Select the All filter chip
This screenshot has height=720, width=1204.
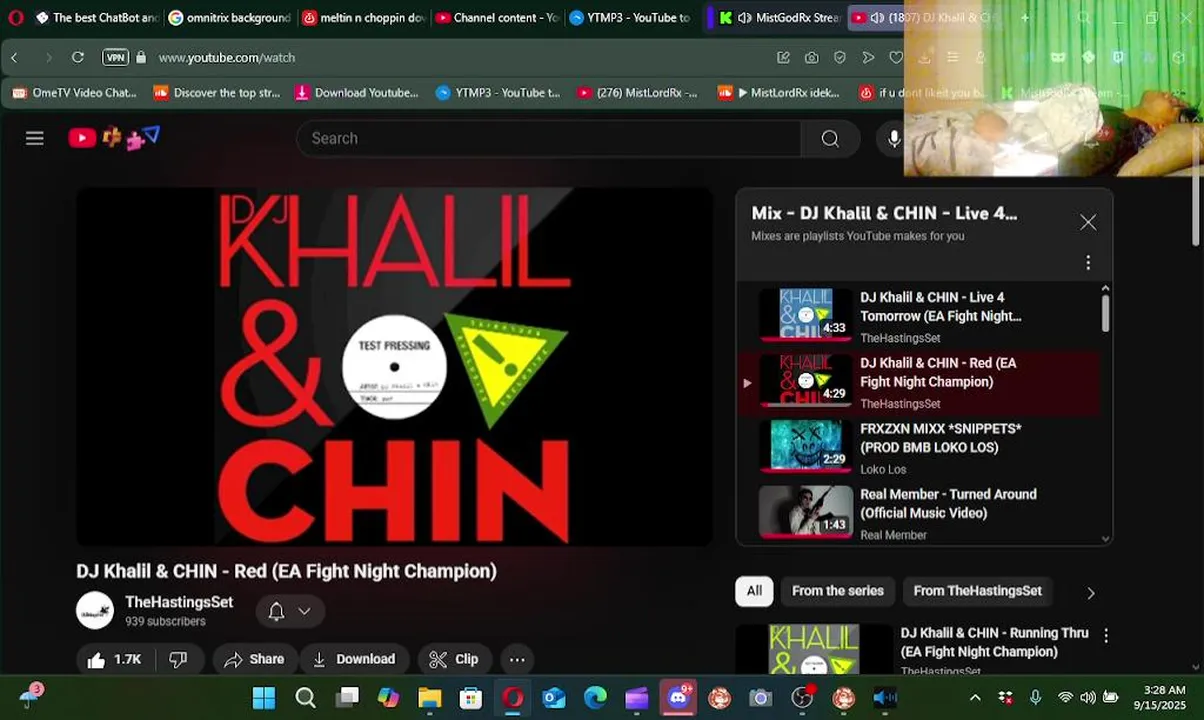coord(754,591)
